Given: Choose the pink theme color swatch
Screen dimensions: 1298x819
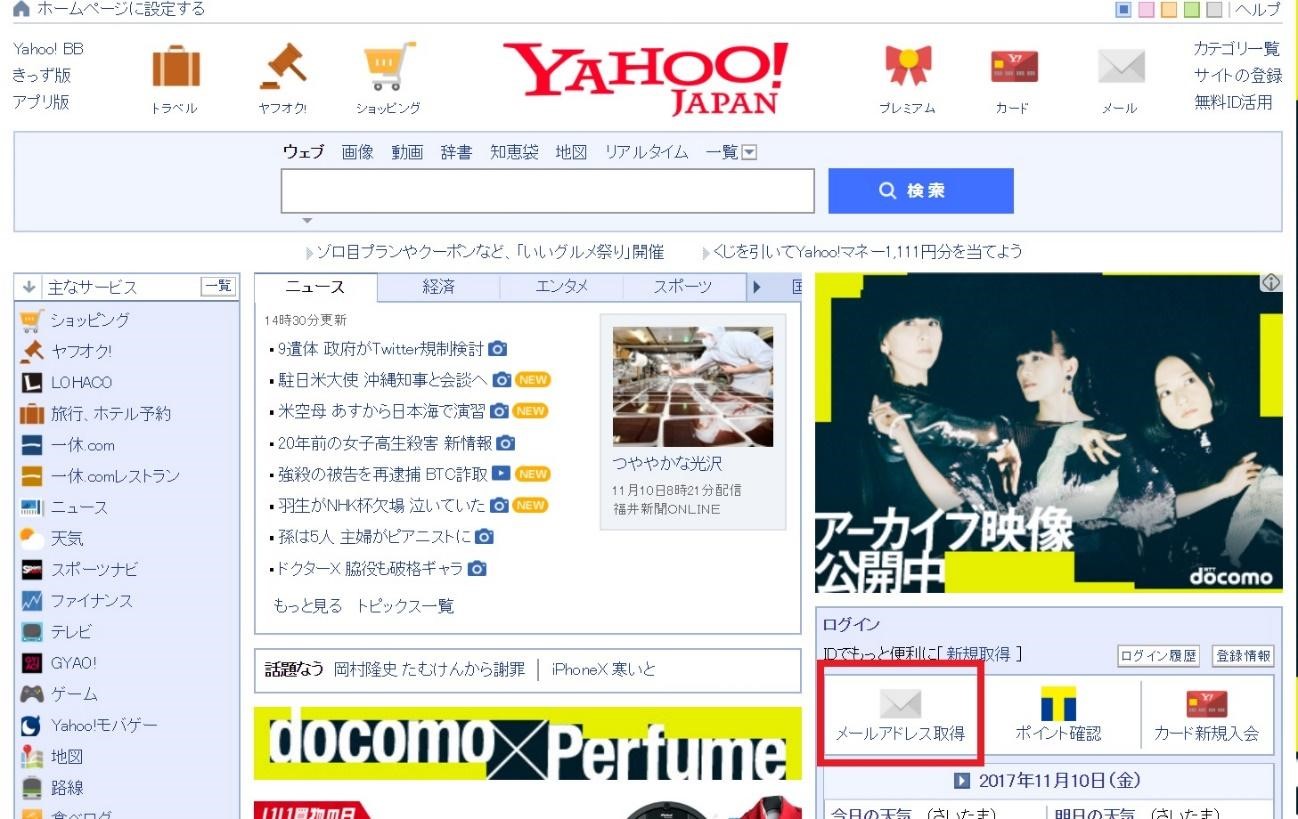Looking at the screenshot, I should [x=1145, y=10].
